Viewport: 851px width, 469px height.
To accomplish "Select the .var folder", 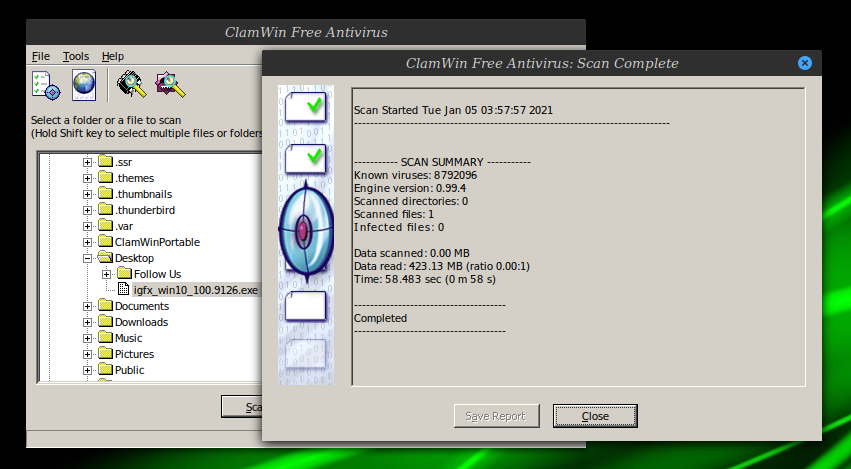I will point(124,226).
